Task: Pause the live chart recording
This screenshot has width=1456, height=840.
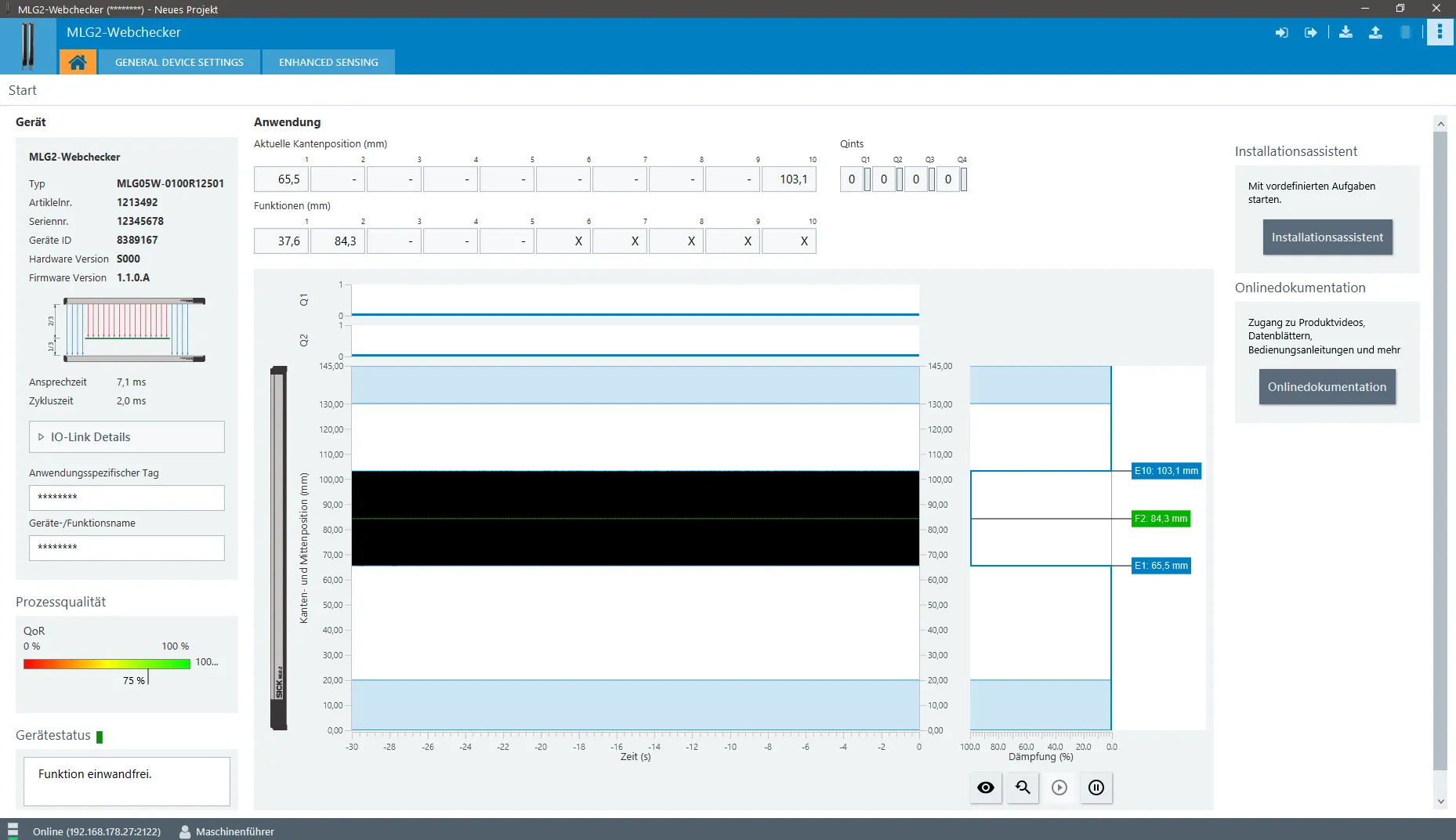Action: (x=1096, y=787)
